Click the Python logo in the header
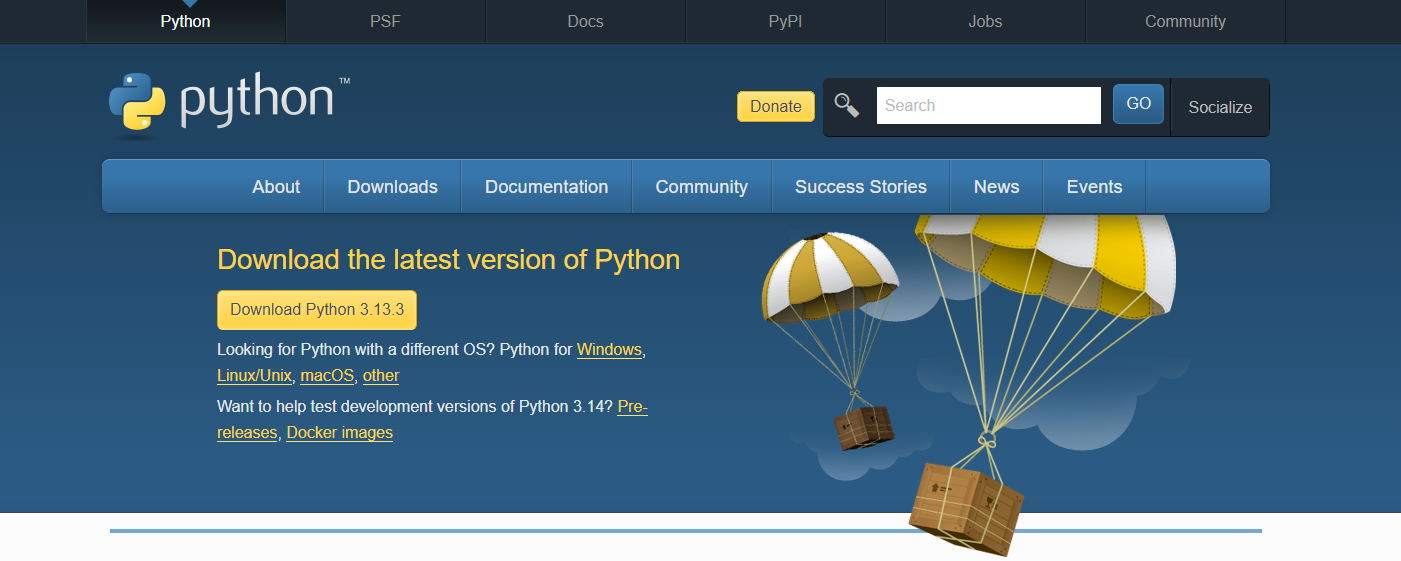The width and height of the screenshot is (1401, 561). click(x=229, y=103)
